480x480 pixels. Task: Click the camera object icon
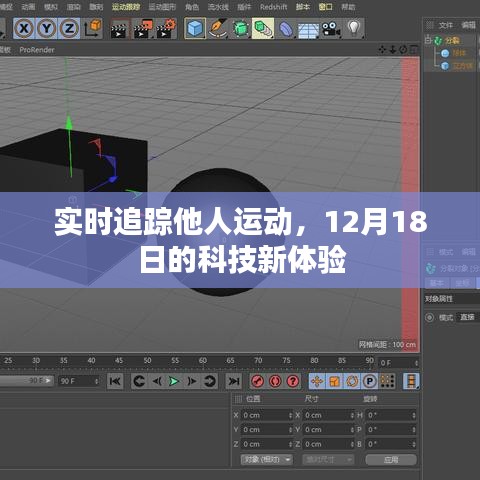tap(331, 29)
